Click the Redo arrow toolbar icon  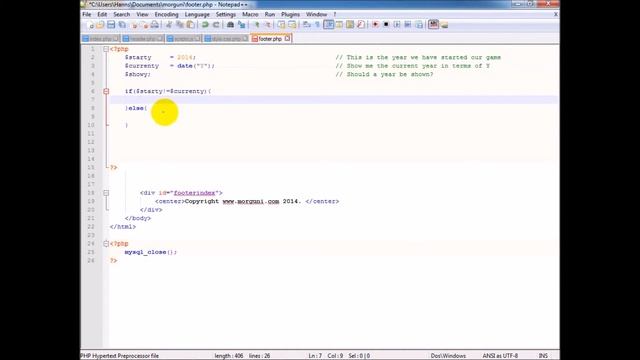[216, 25]
